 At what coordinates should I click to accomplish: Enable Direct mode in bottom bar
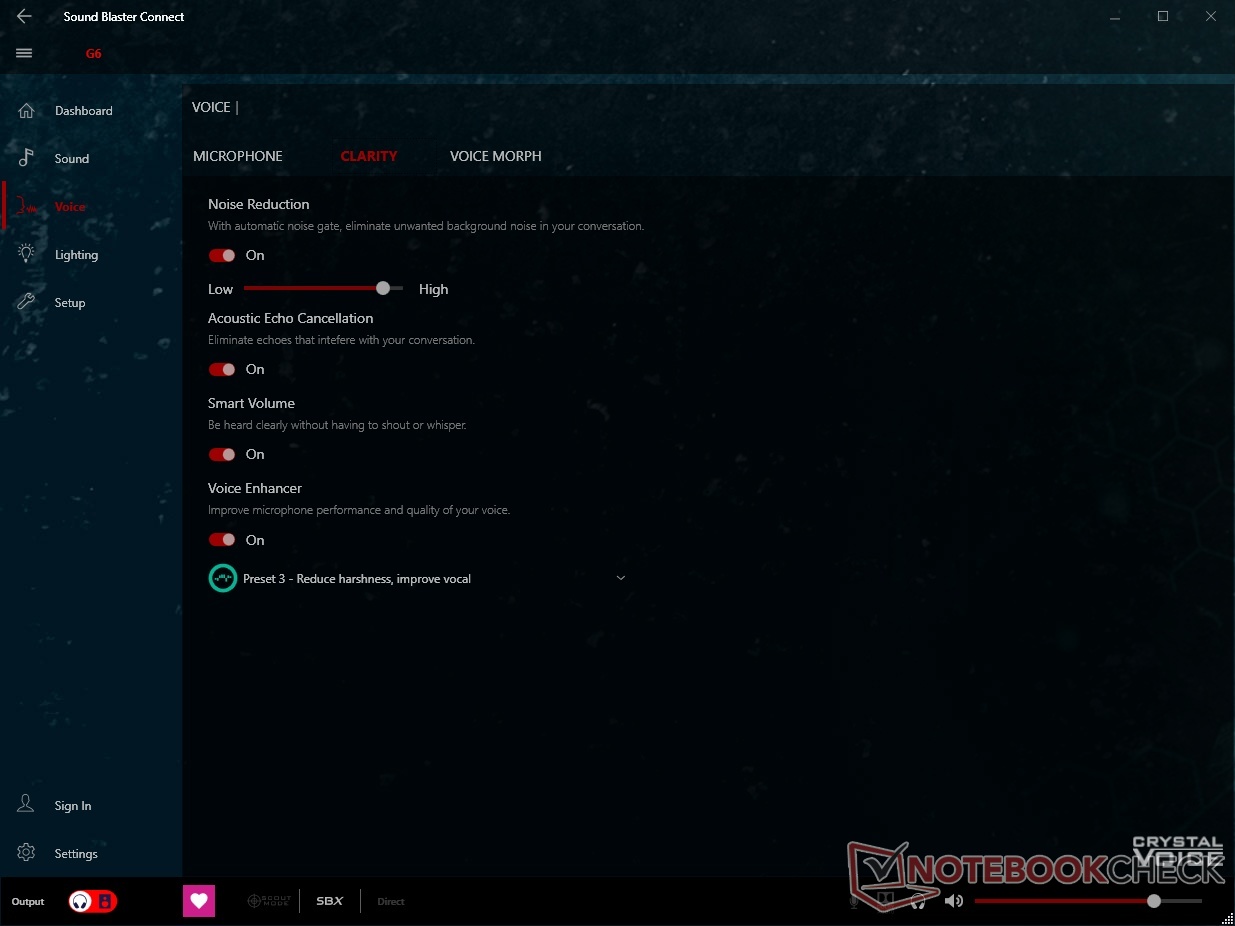[391, 901]
